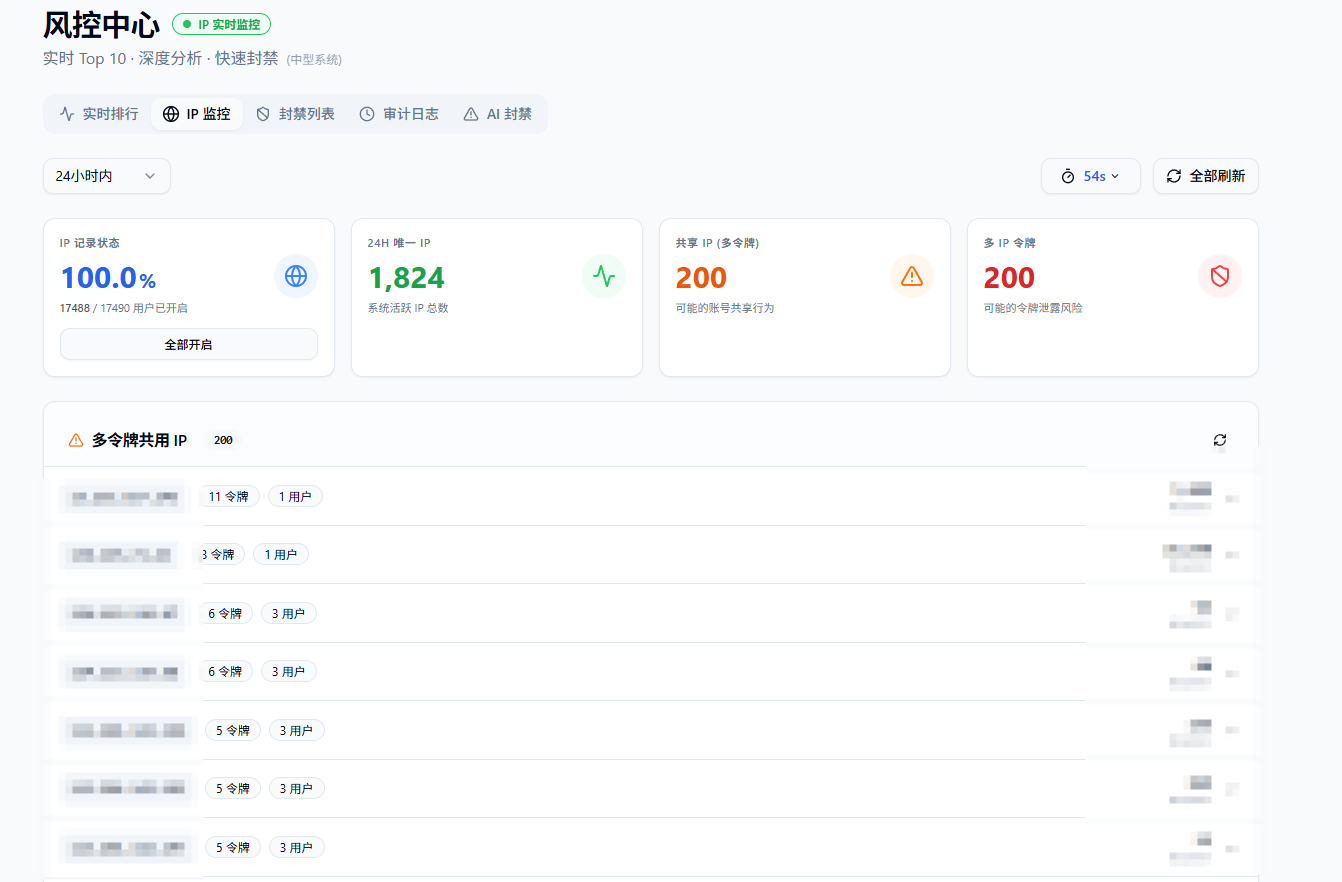Click the 1 用户 badge in first row
1342x882 pixels.
[x=295, y=496]
